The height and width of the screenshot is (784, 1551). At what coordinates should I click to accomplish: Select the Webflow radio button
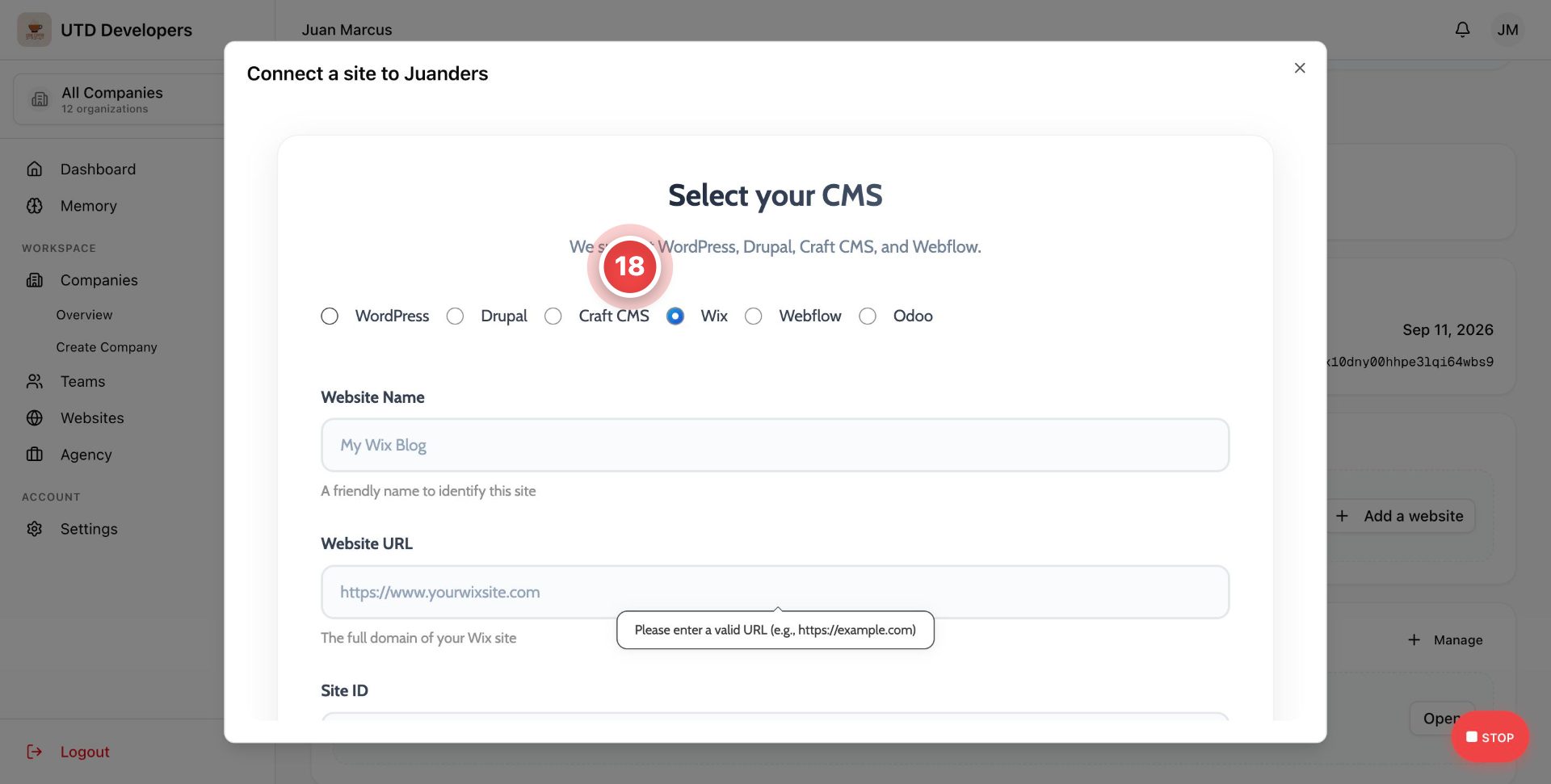(x=754, y=316)
